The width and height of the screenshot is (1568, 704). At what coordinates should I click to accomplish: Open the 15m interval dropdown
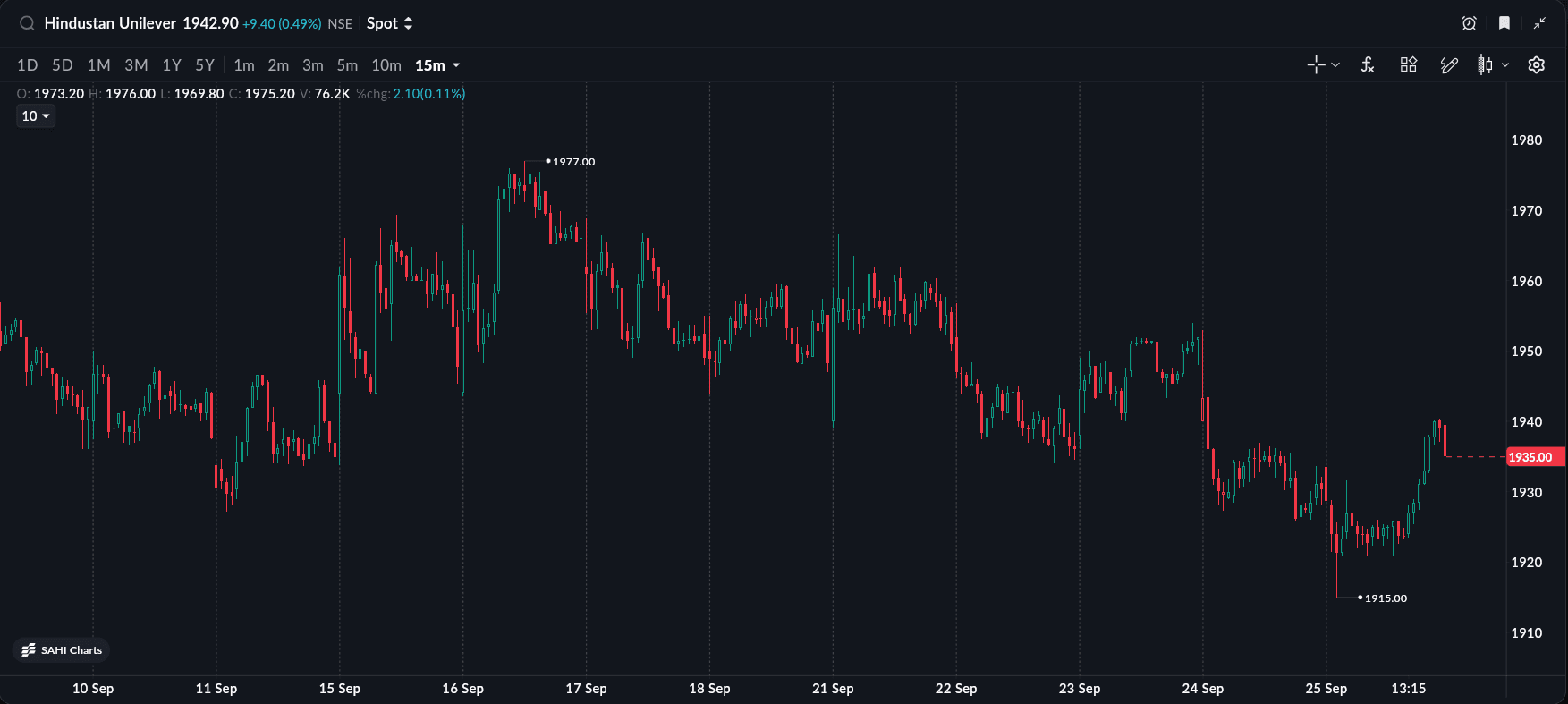pyautogui.click(x=437, y=65)
